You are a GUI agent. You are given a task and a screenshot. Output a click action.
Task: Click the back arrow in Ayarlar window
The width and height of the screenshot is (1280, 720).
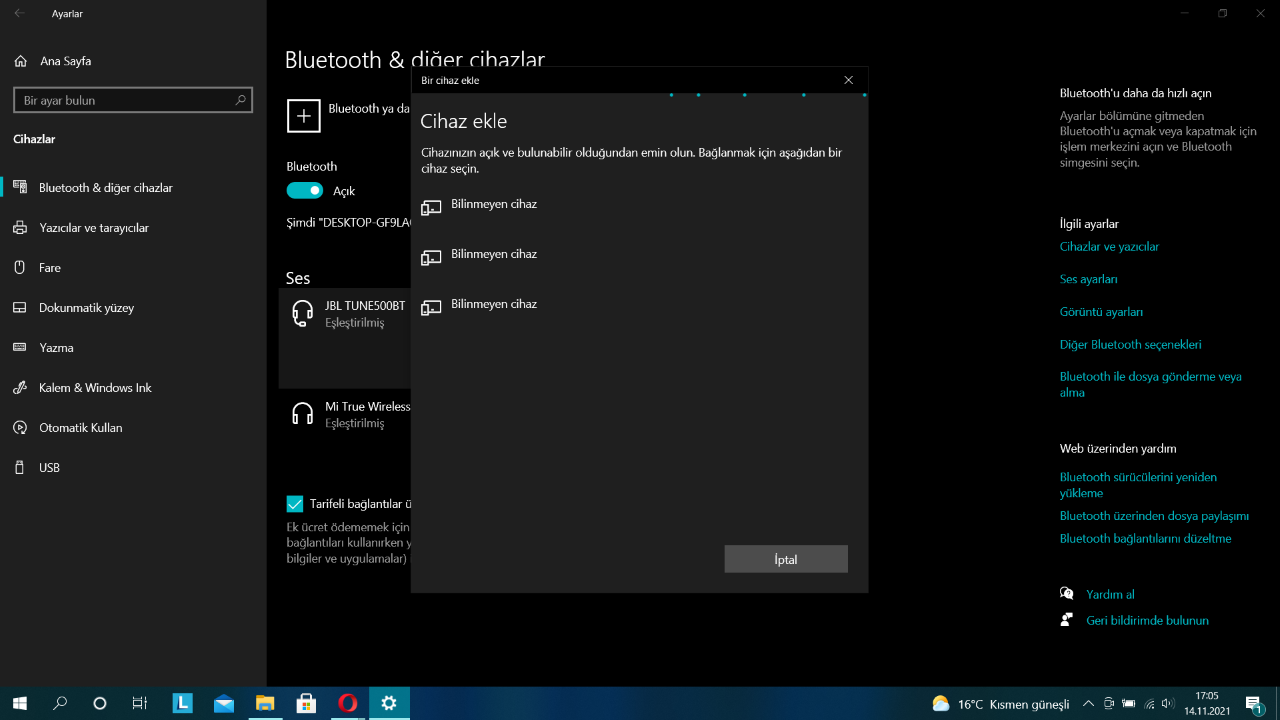point(20,14)
